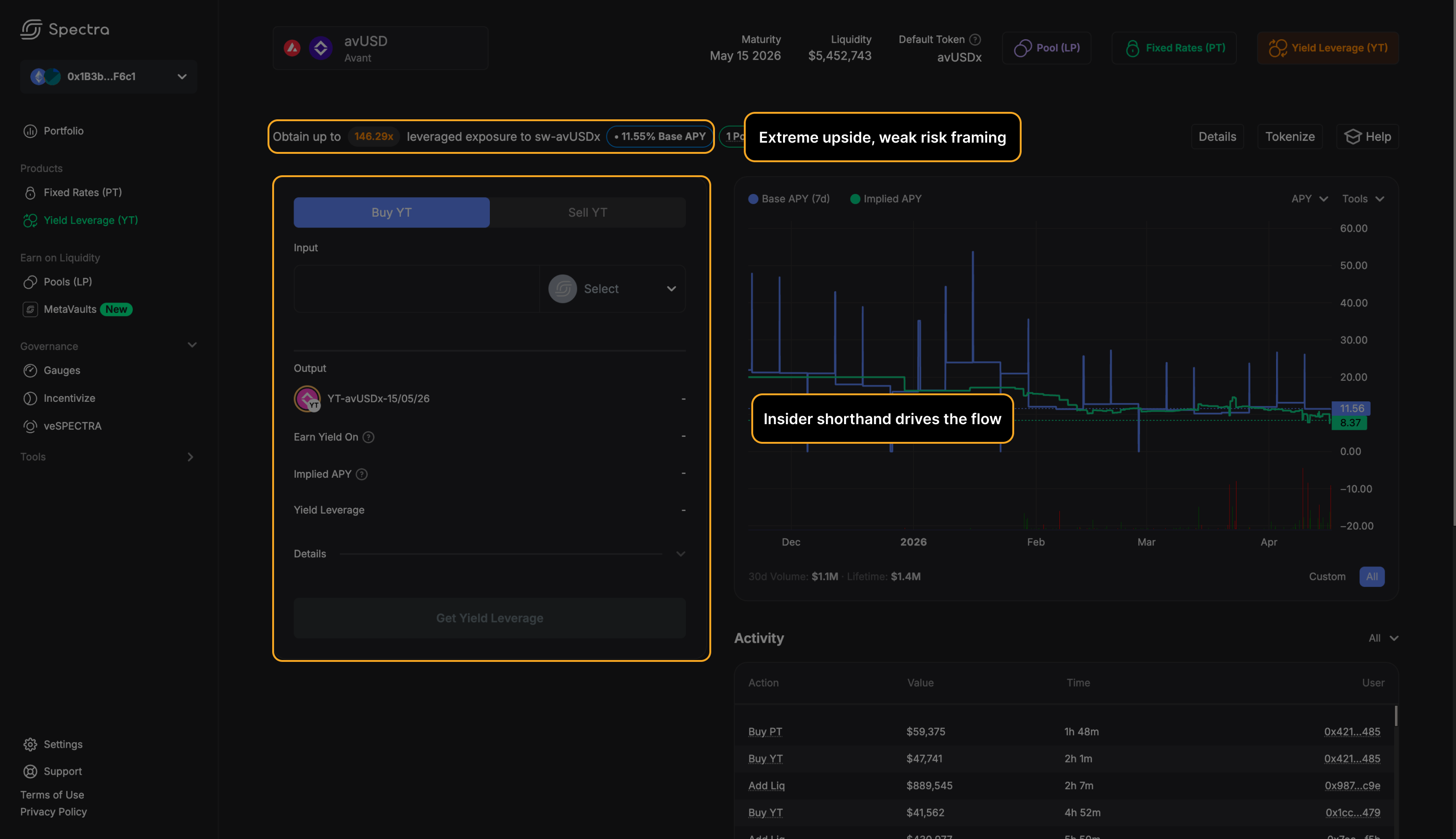Open Settings gear icon
The height and width of the screenshot is (839, 1456).
pos(30,744)
